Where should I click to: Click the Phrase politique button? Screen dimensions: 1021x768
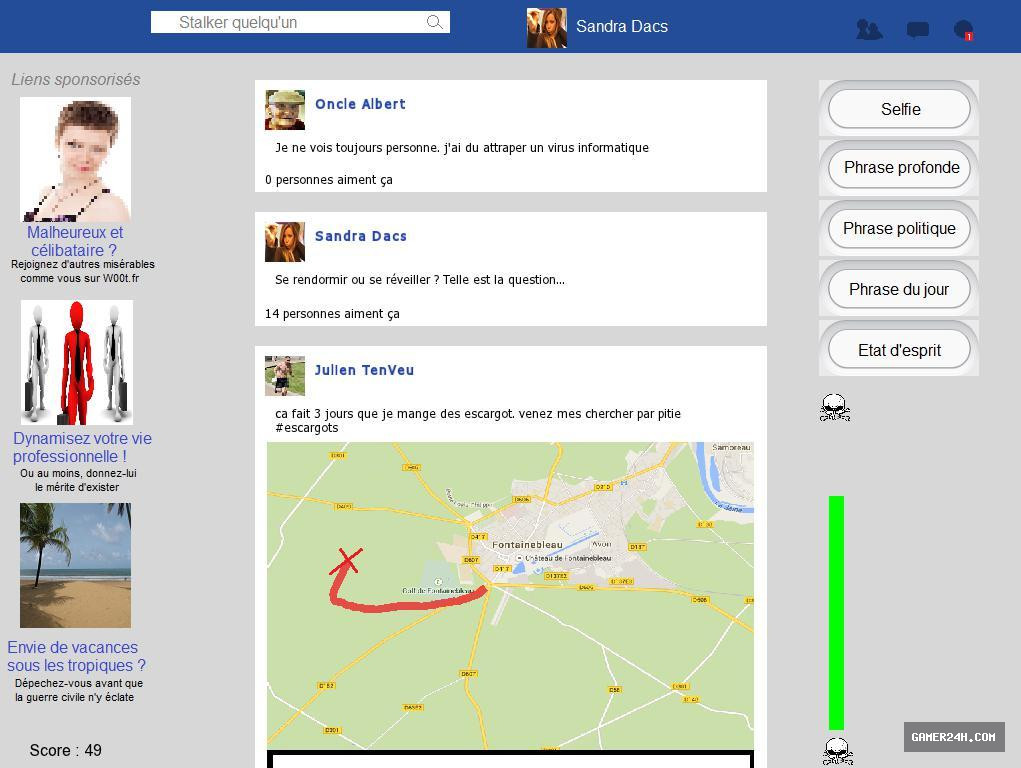899,229
